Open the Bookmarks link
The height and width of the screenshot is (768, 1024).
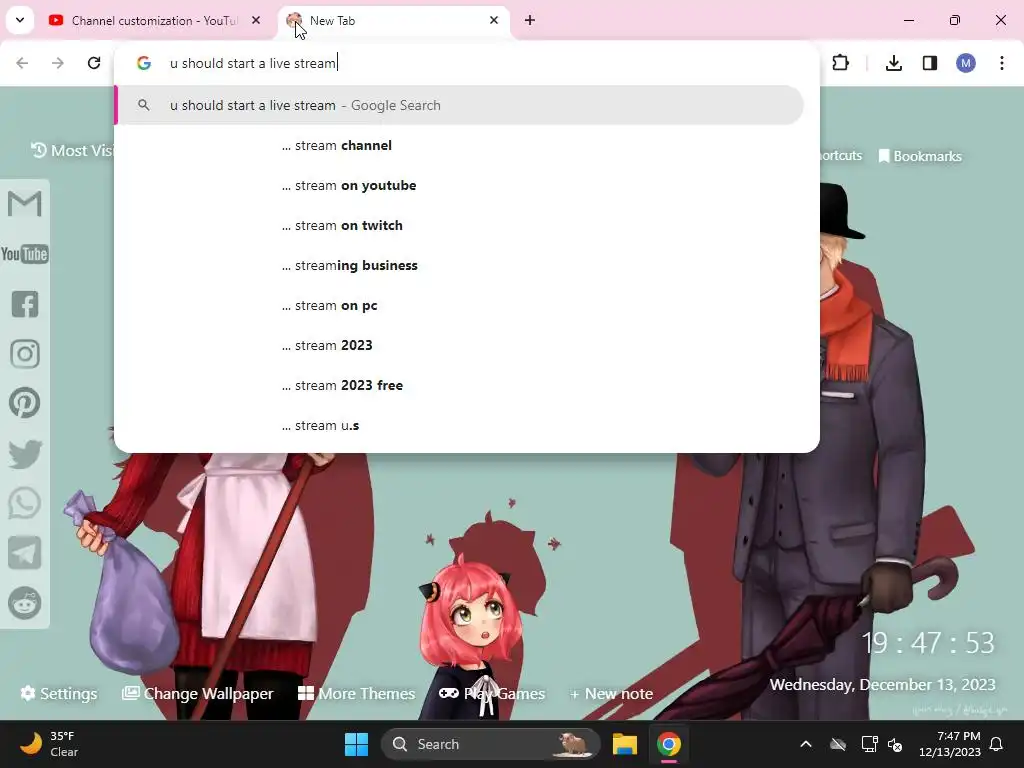tap(920, 156)
